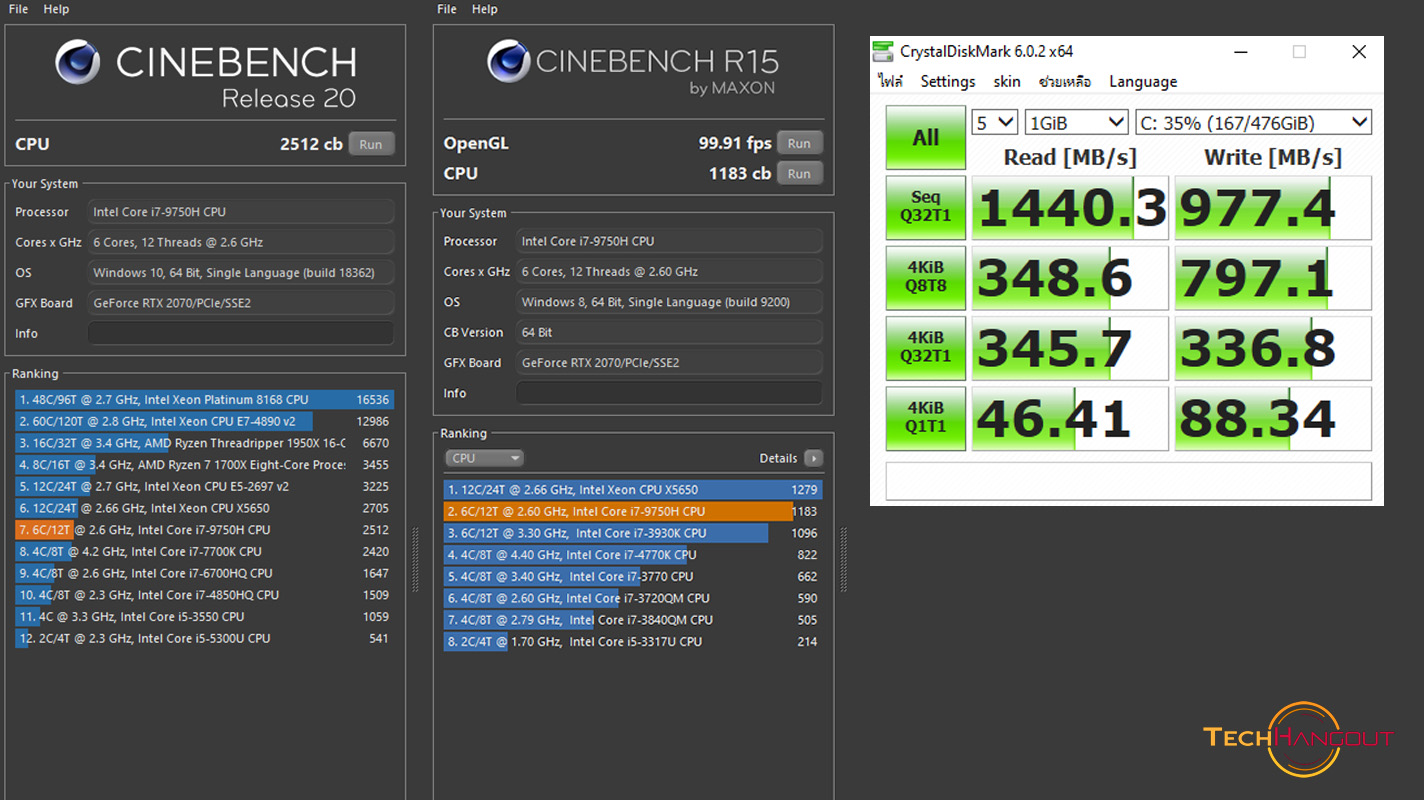Select Core i7-3770 ranking row
1424x800 pixels.
point(633,576)
